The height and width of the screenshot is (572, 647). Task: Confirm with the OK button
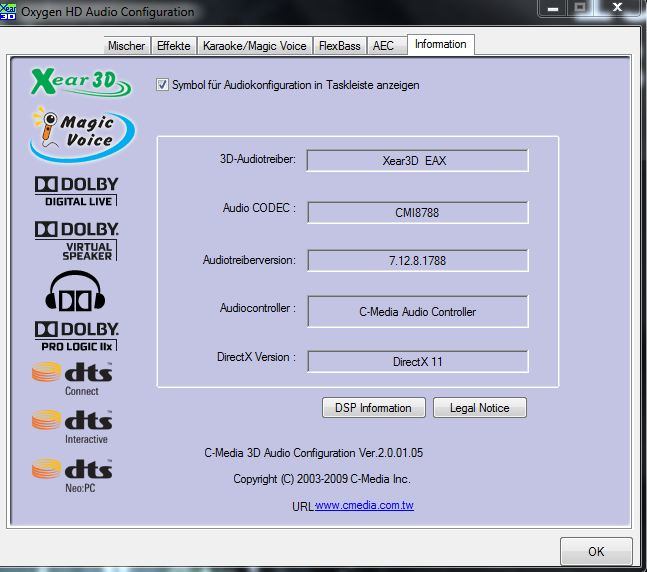[x=596, y=551]
